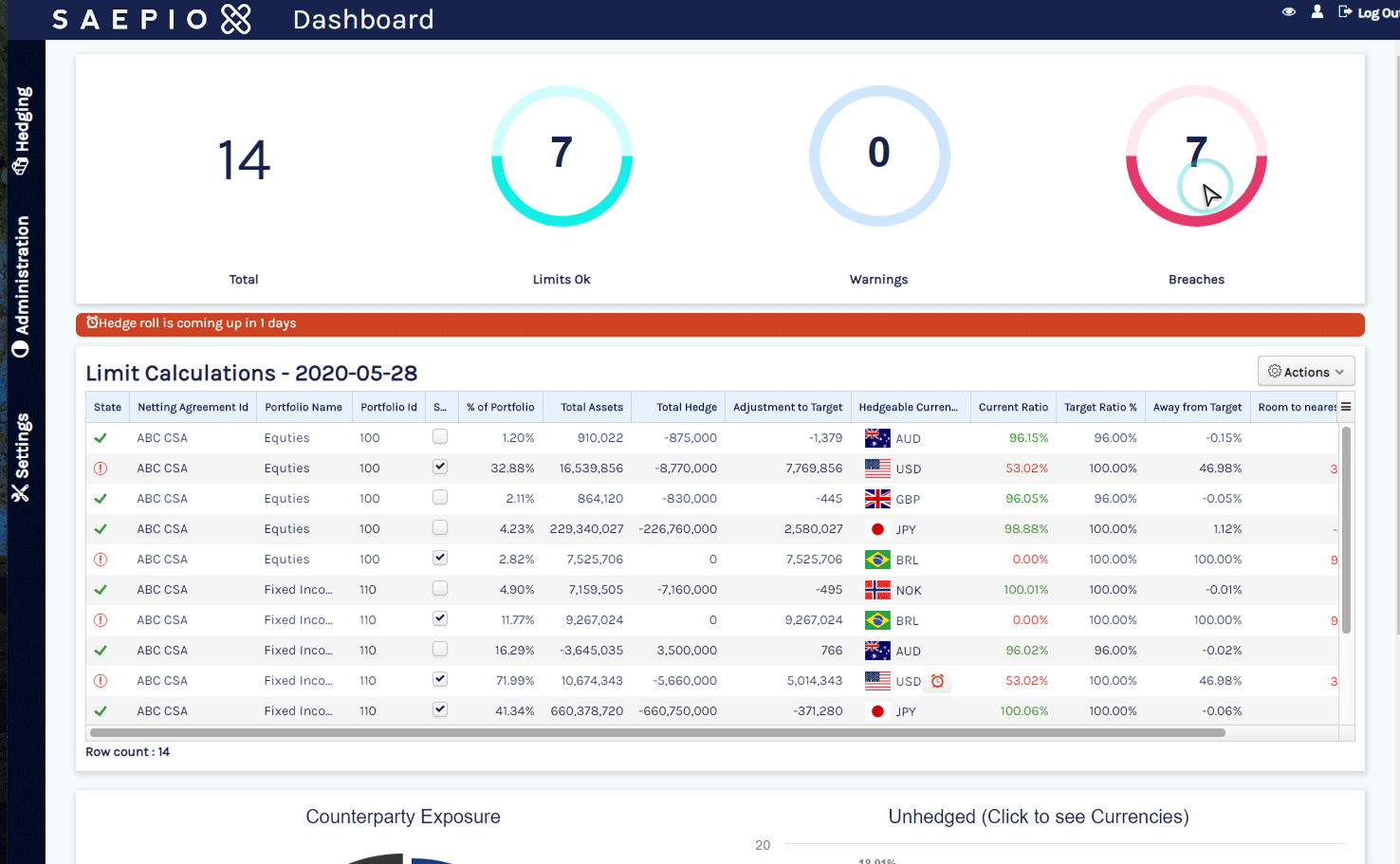1400x864 pixels.
Task: Click the green check in AUD Equties row
Action: [x=101, y=438]
